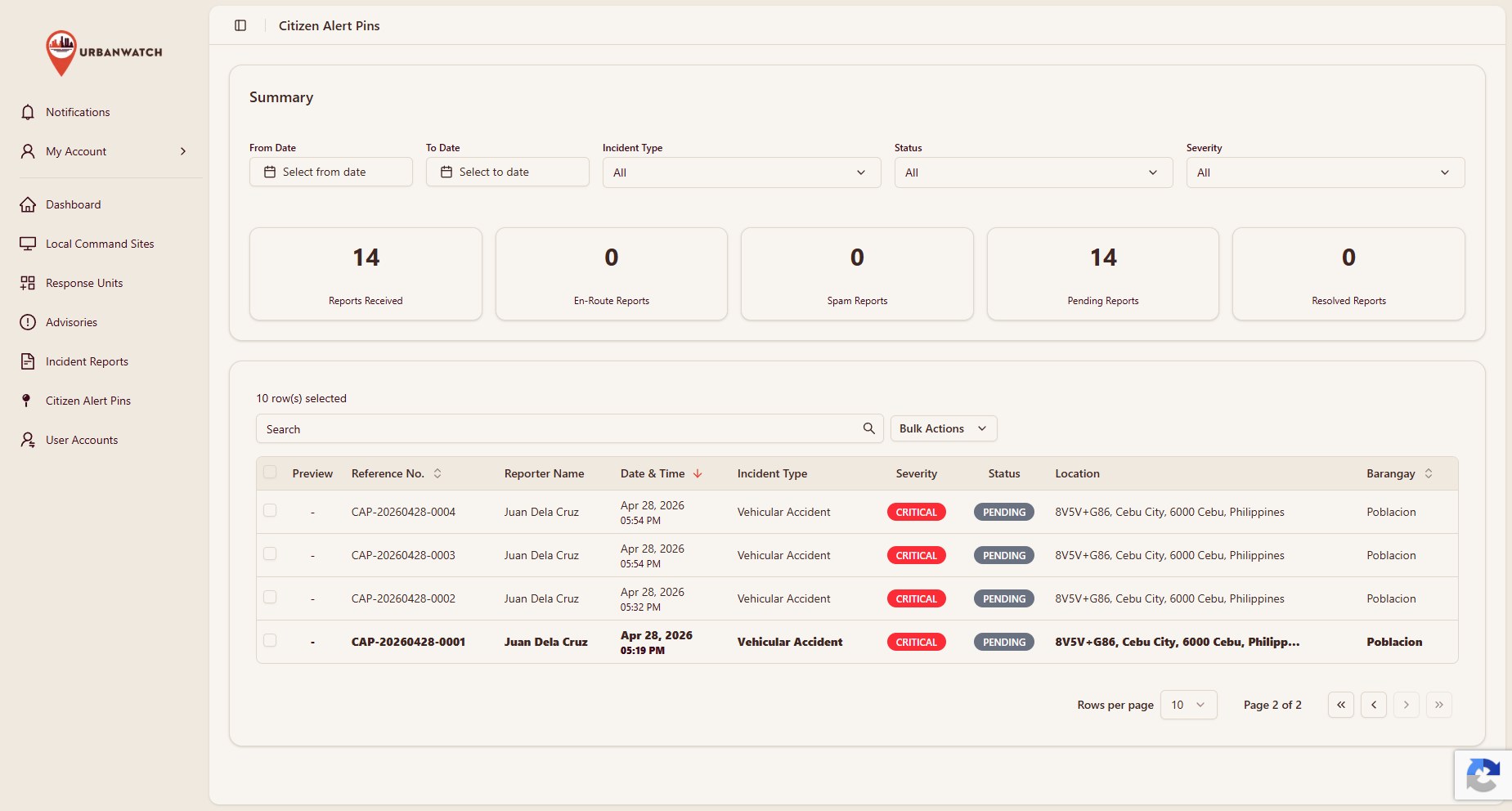Viewport: 1512px width, 811px height.
Task: Select row CAP-20260428-0002 checkbox
Action: coord(270,597)
